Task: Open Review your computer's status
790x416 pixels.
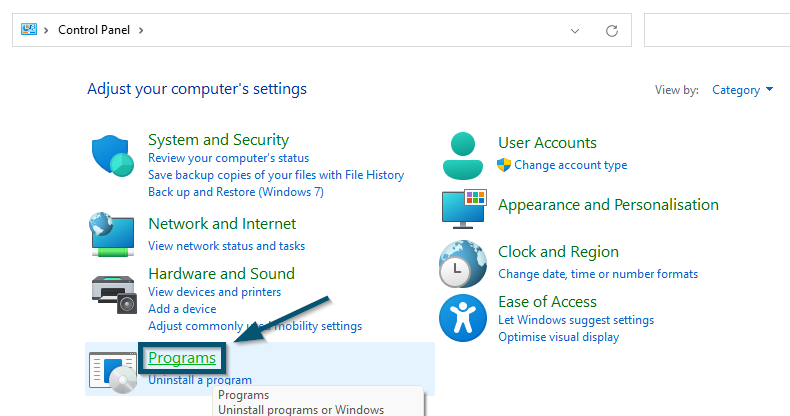Action: click(x=228, y=158)
